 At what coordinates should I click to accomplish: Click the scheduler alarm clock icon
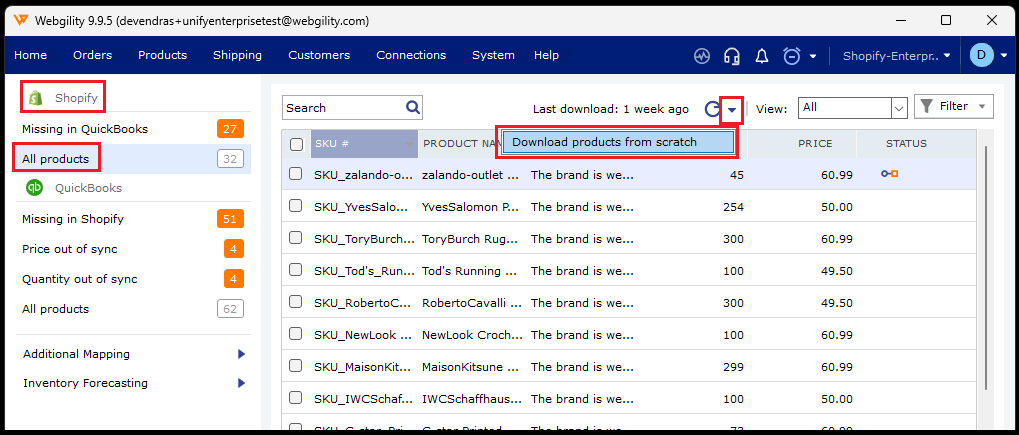pyautogui.click(x=792, y=56)
